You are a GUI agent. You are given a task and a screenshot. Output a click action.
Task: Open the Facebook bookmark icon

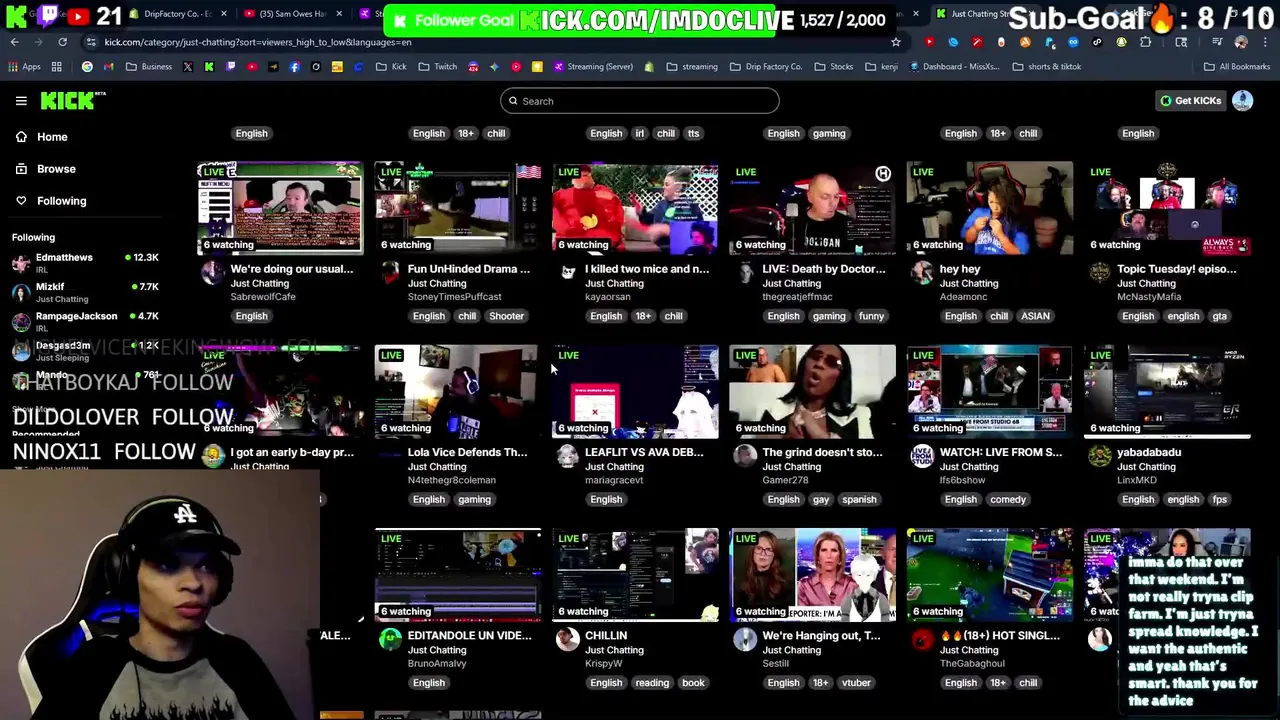294,67
